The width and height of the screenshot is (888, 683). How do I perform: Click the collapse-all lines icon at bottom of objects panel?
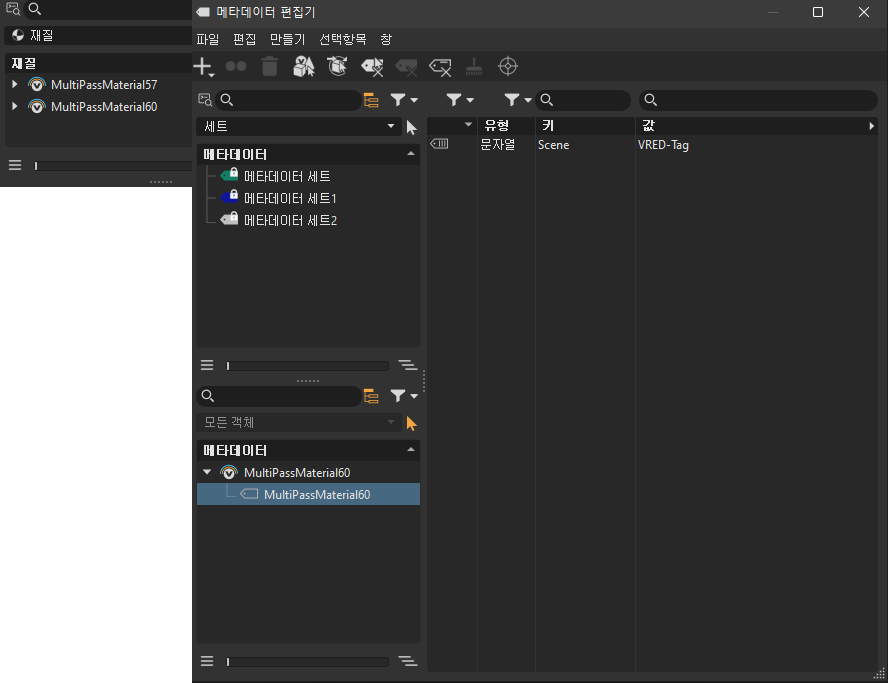[408, 661]
